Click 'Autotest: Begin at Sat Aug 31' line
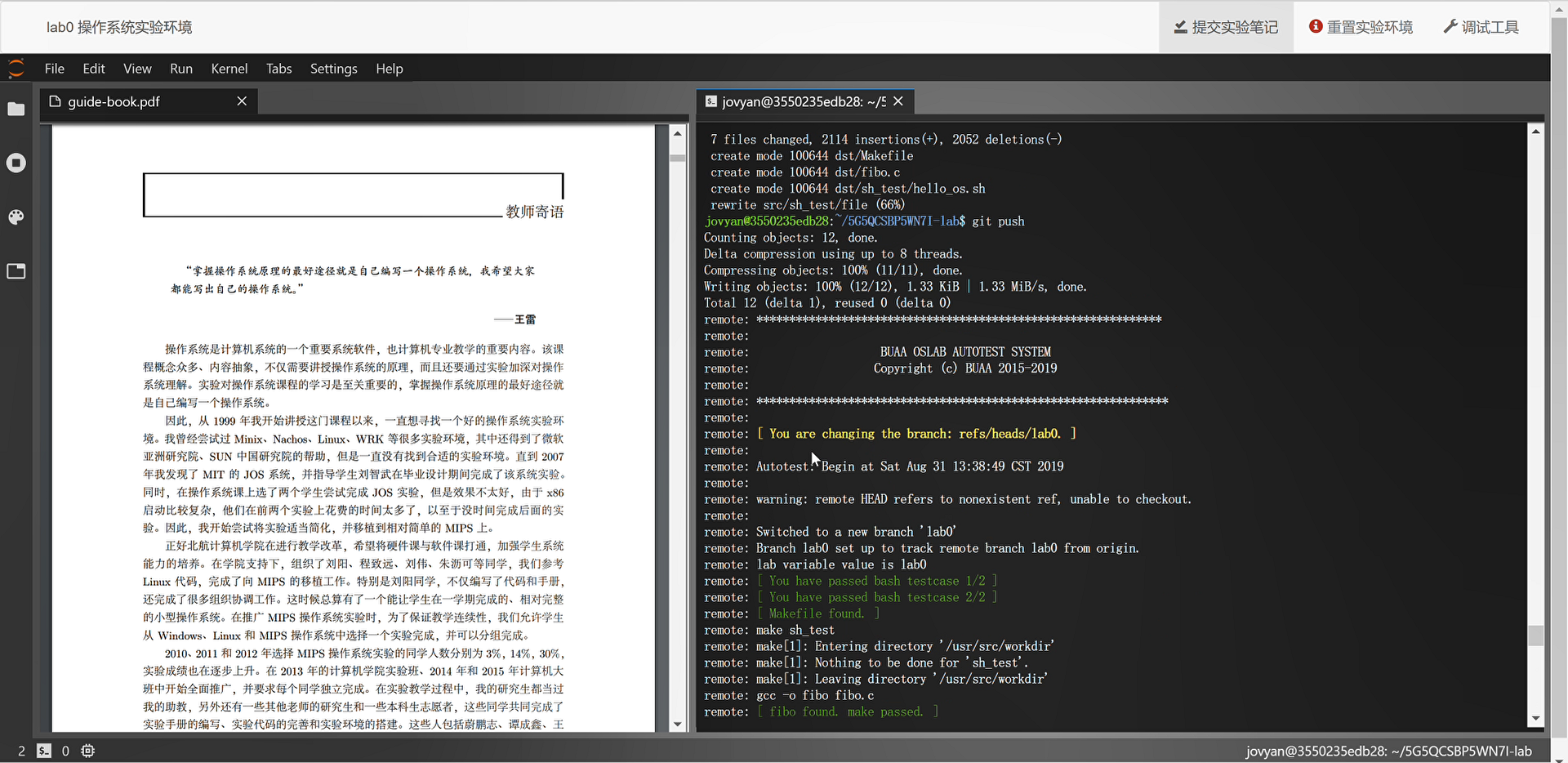 (910, 466)
